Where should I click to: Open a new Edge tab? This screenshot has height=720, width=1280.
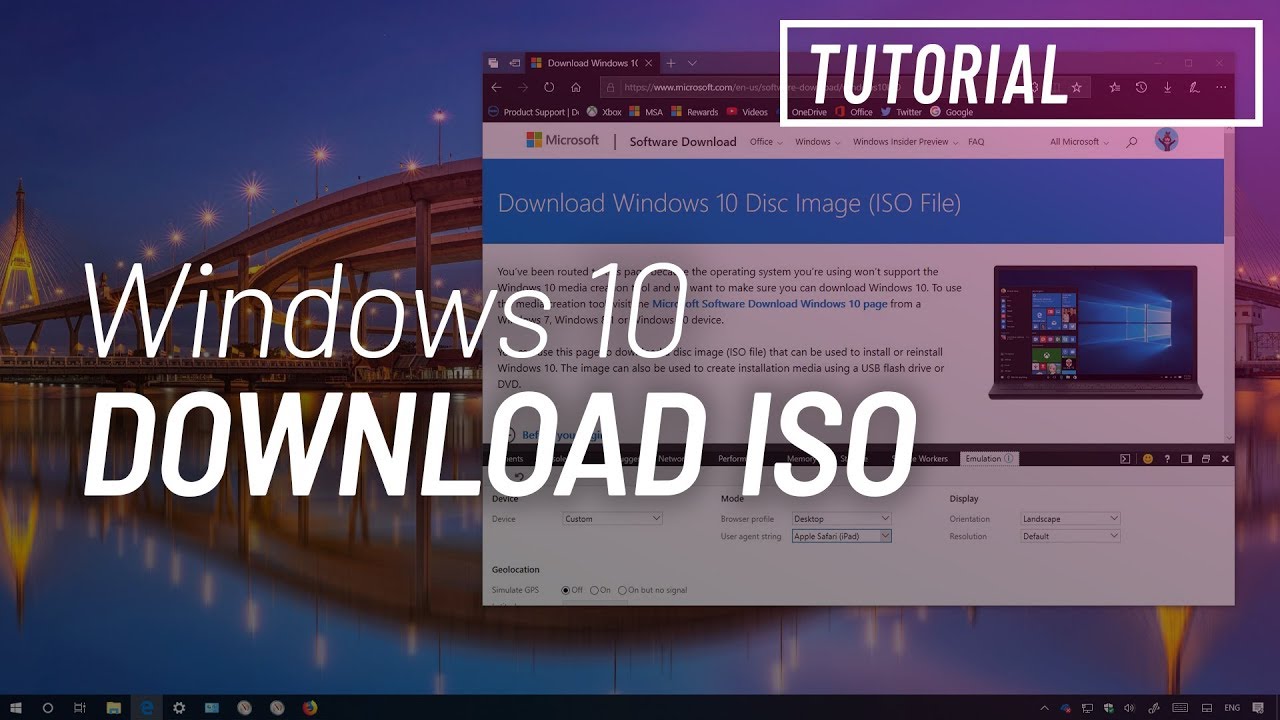671,63
